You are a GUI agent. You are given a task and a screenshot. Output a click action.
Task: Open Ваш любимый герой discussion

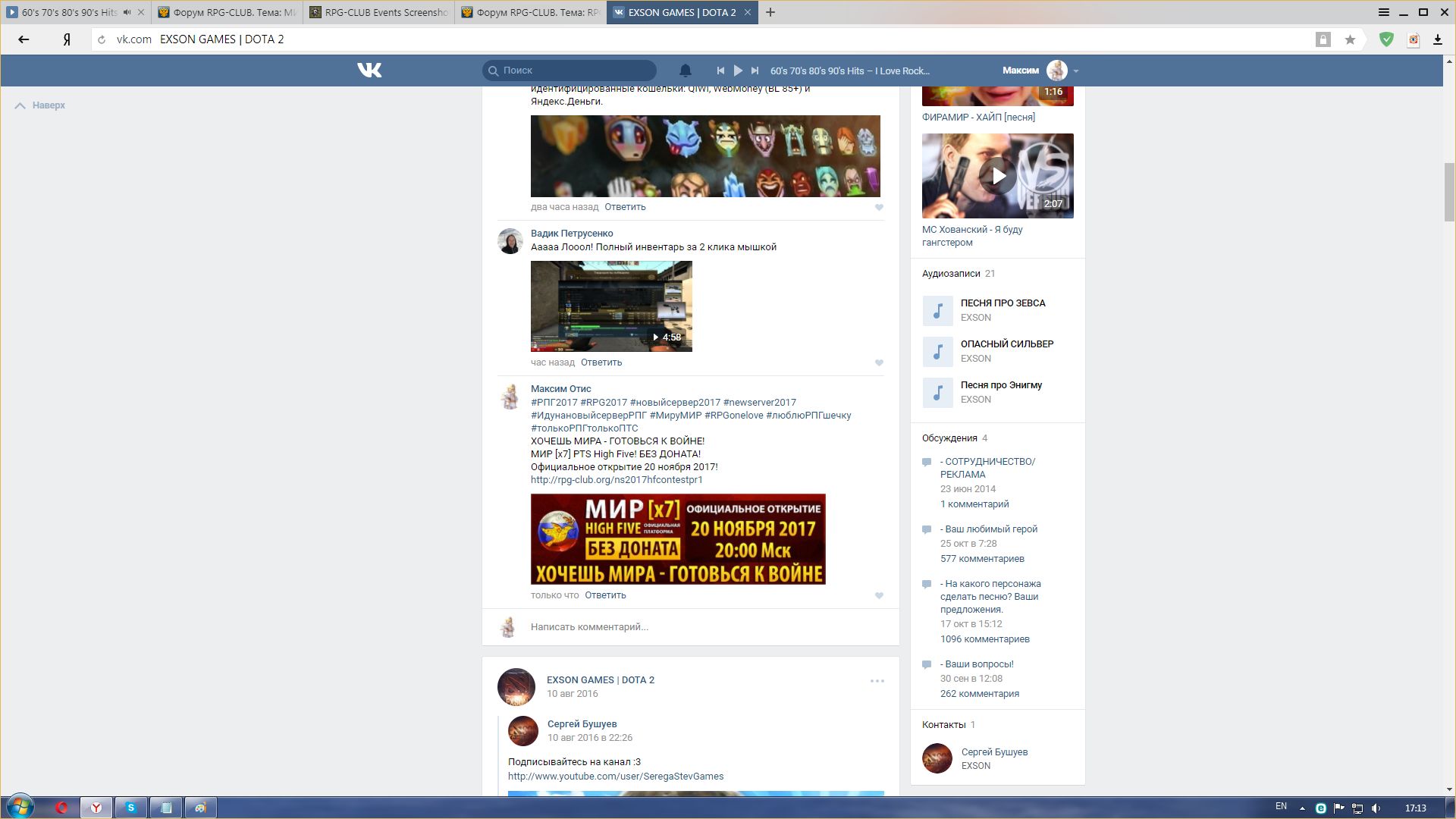point(989,529)
